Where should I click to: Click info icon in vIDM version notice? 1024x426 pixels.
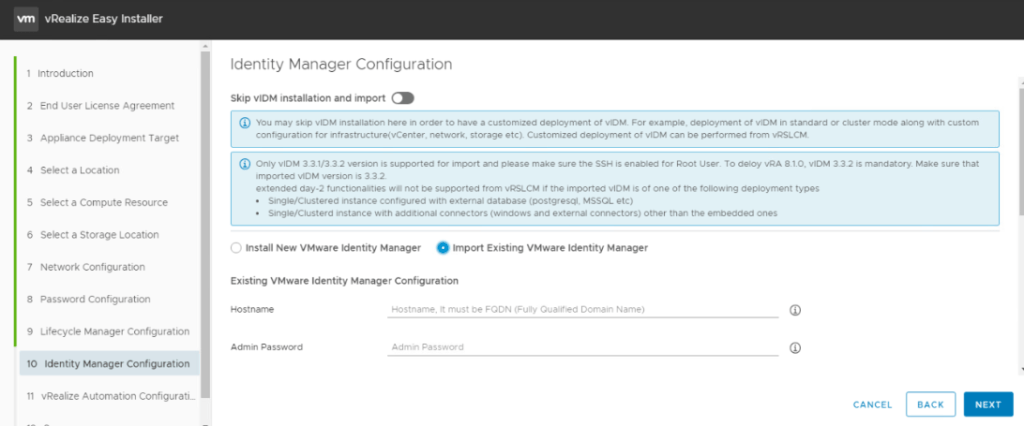[245, 164]
